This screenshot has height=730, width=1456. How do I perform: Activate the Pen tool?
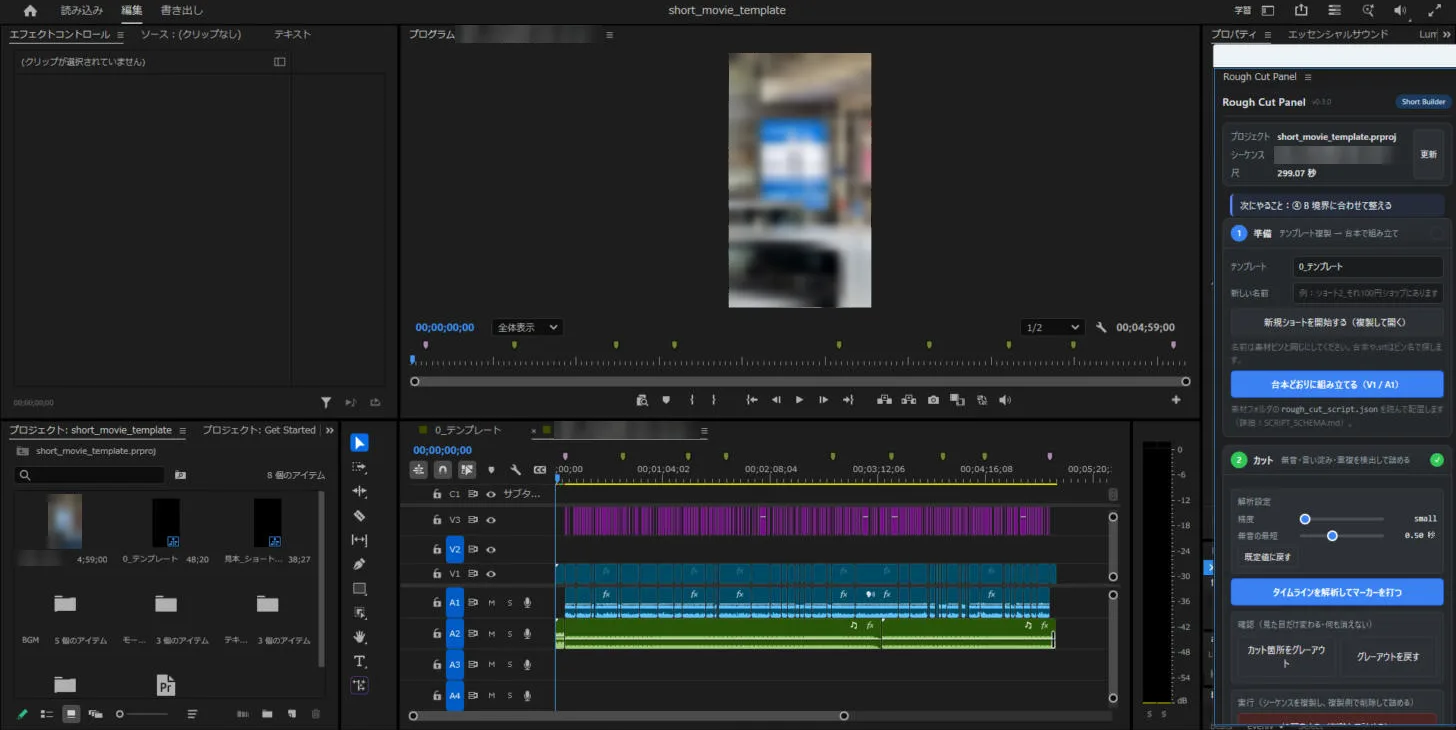(360, 564)
